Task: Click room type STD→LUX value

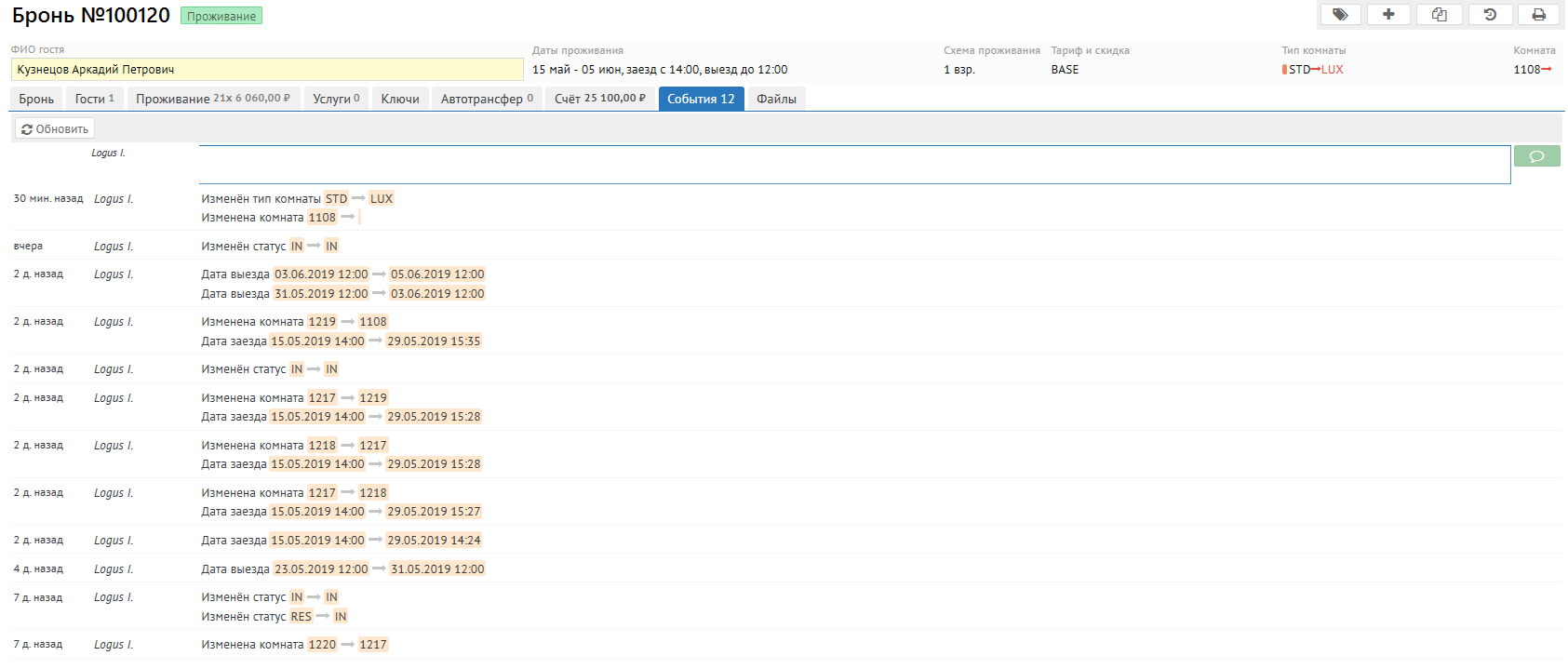Action: click(x=1313, y=70)
